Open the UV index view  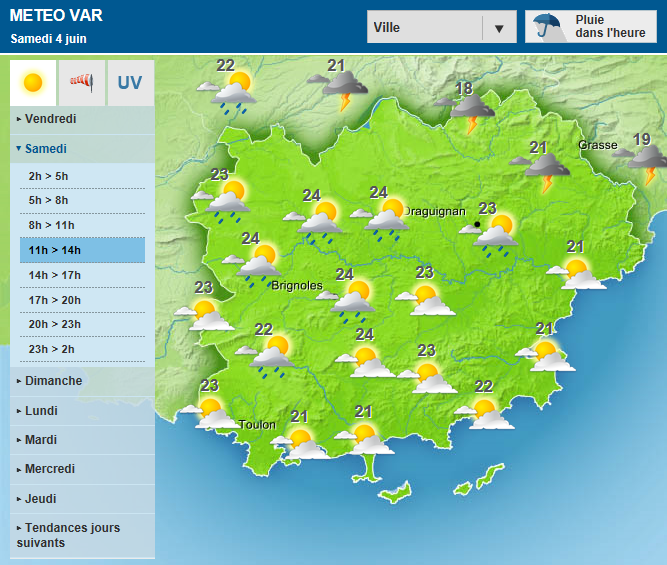point(130,83)
